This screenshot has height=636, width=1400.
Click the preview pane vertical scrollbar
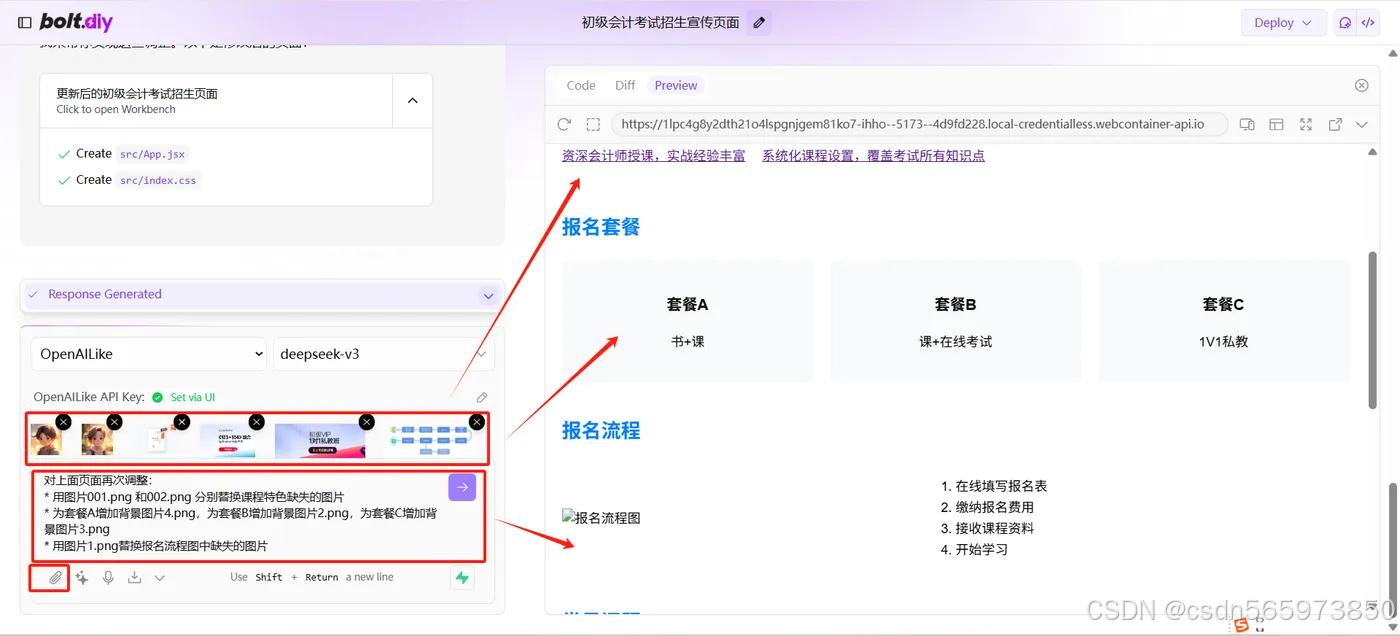pyautogui.click(x=1371, y=328)
